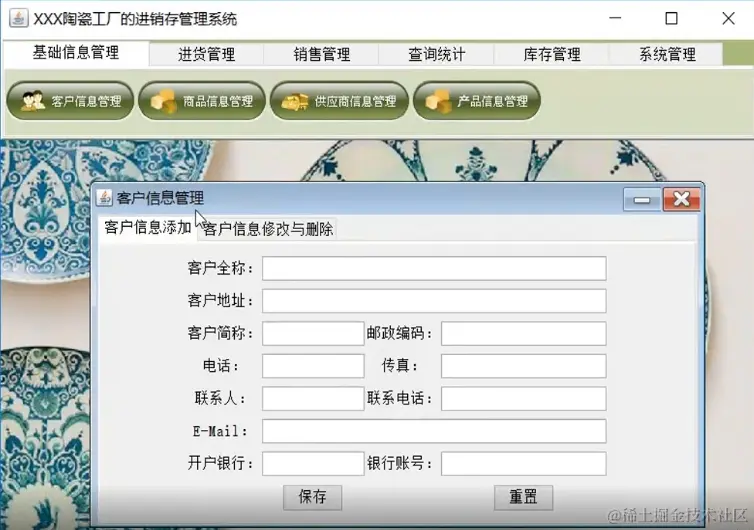The image size is (754, 530).
Task: Maximize the main application window
Action: 671,18
